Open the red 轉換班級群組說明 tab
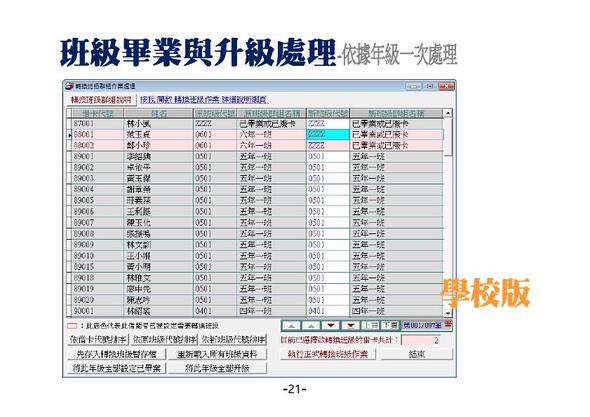This screenshot has width=590, height=417. click(101, 100)
